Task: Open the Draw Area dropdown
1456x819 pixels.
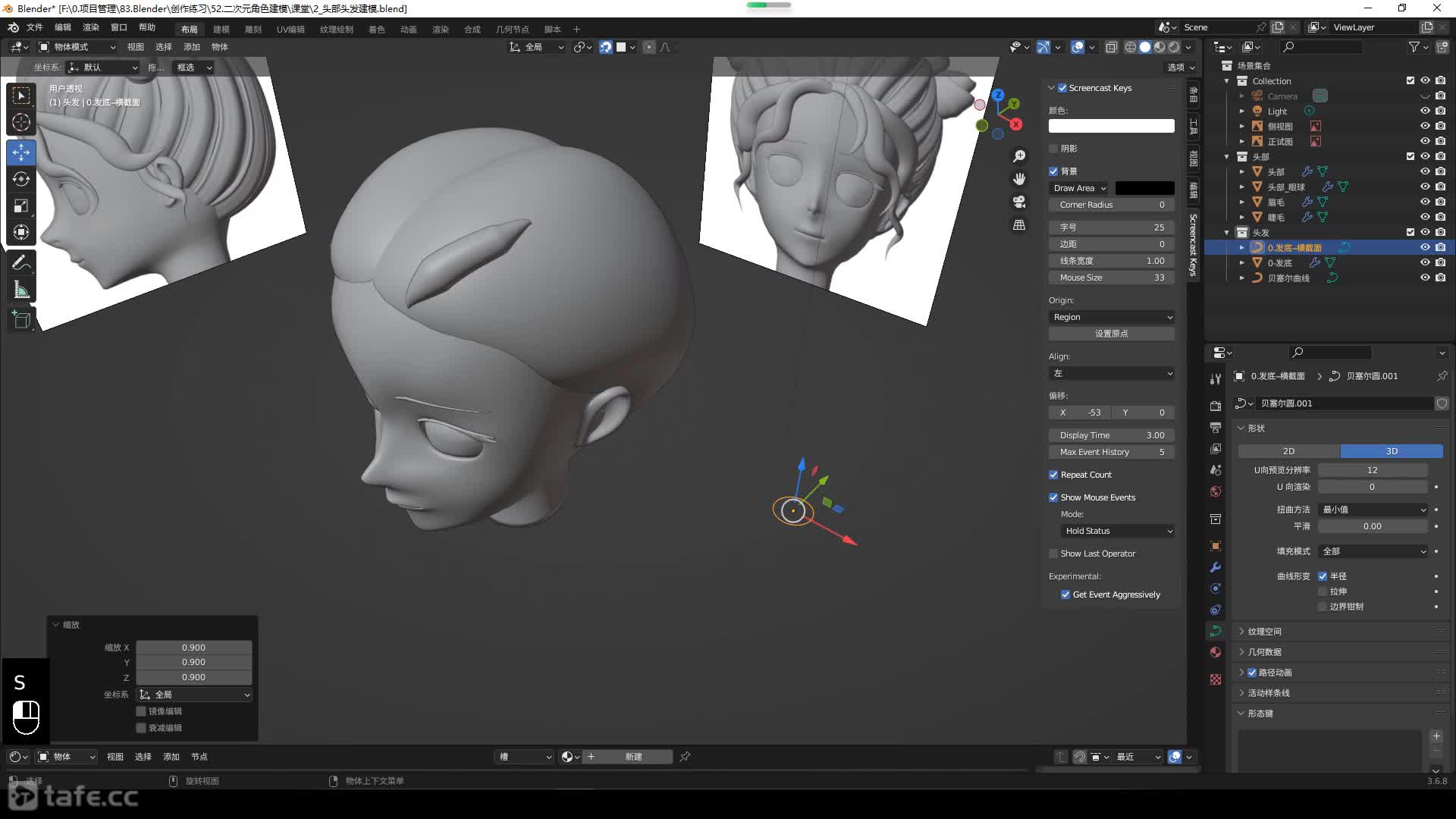Action: pyautogui.click(x=1080, y=188)
